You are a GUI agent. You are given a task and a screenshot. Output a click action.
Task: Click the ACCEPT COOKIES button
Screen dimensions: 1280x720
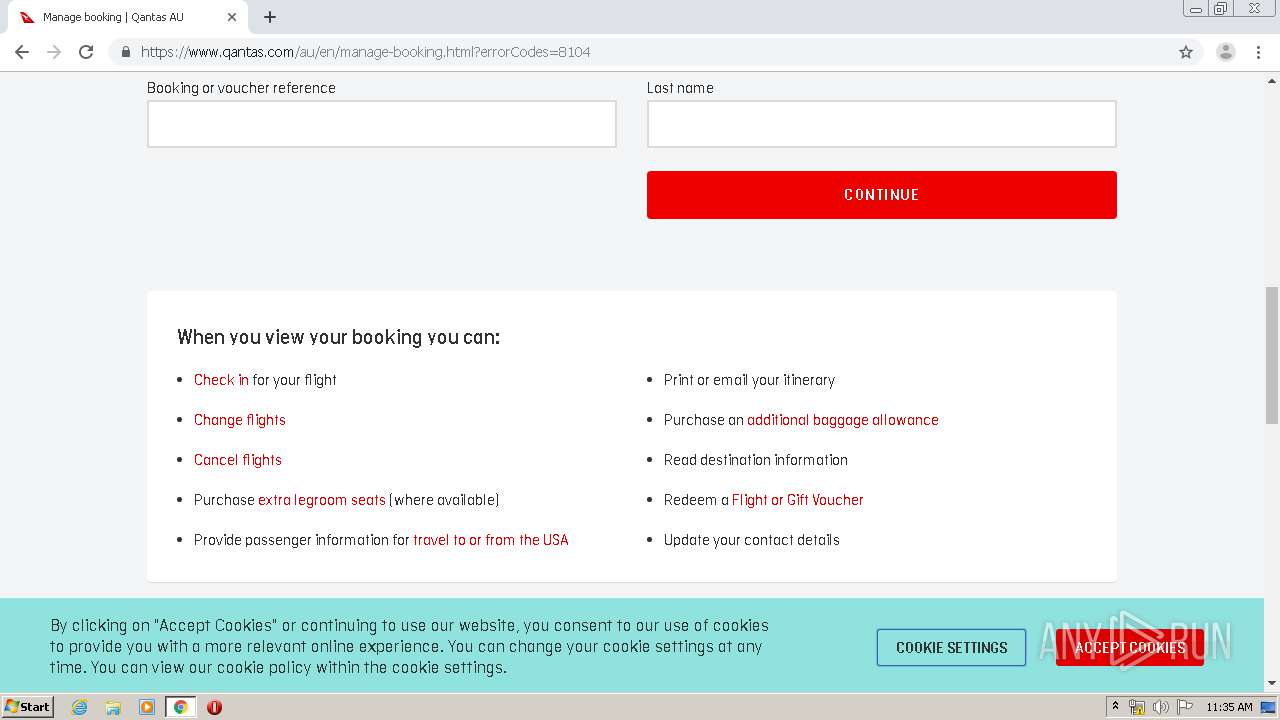tap(1130, 648)
